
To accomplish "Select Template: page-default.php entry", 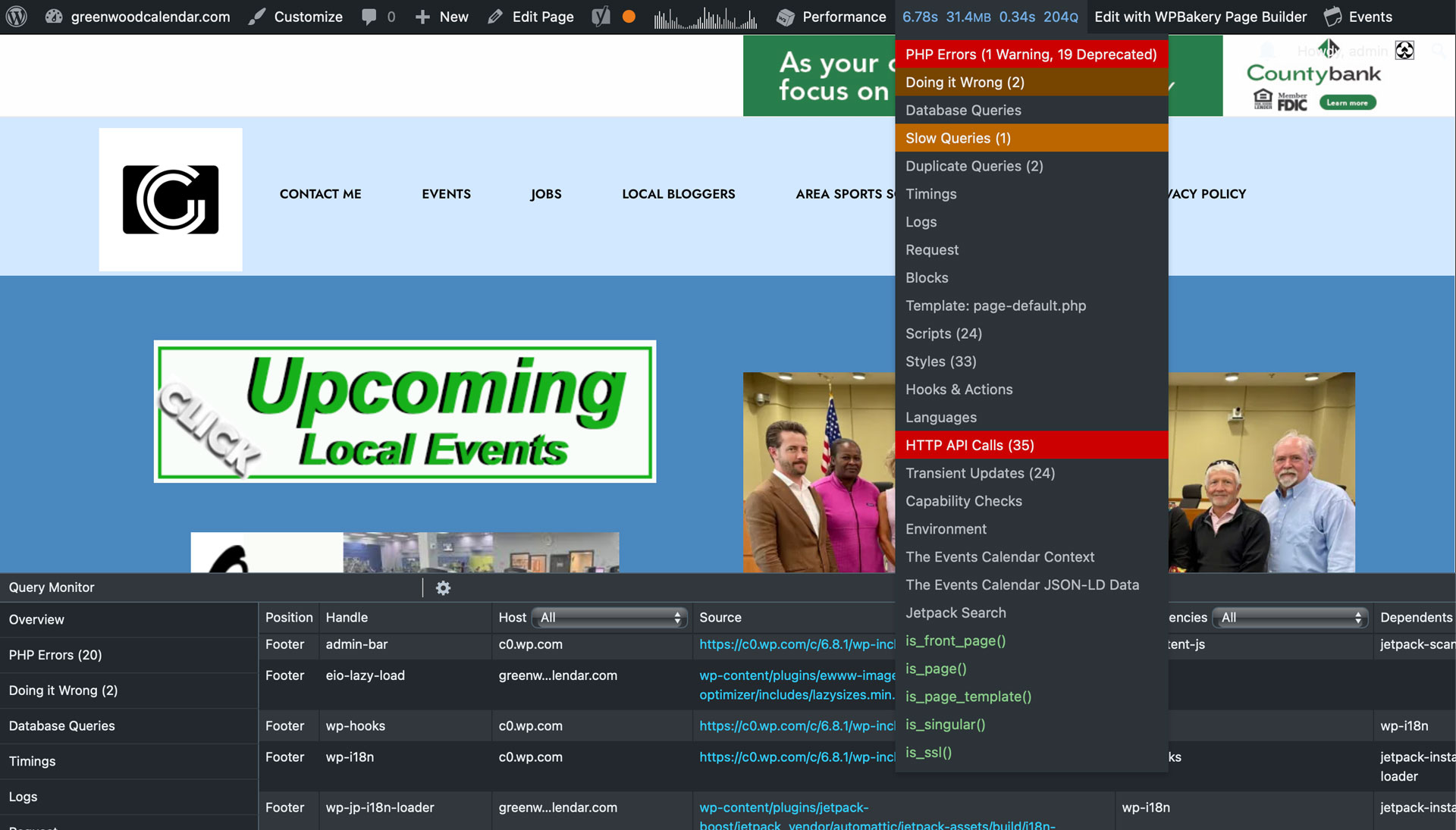I will pos(1031,305).
